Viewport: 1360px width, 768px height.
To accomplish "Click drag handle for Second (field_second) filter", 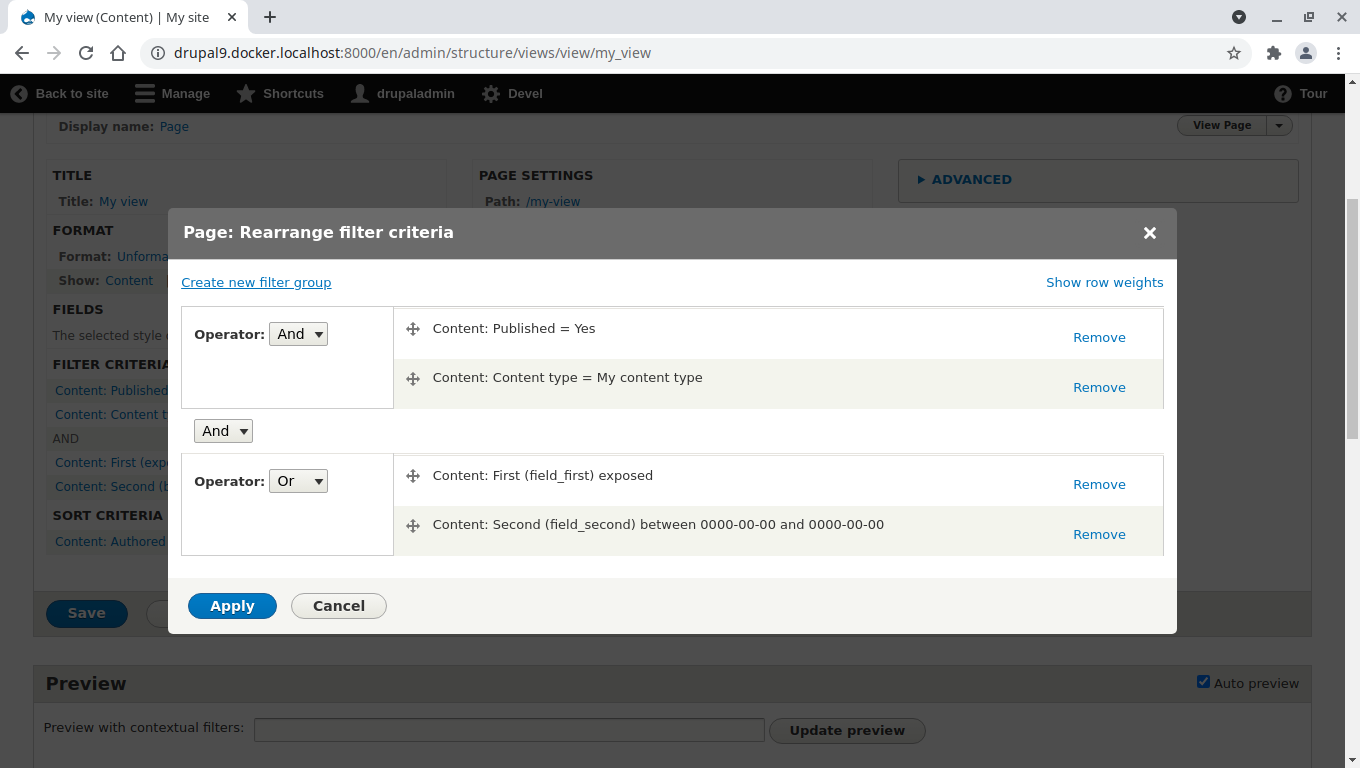I will [x=412, y=525].
